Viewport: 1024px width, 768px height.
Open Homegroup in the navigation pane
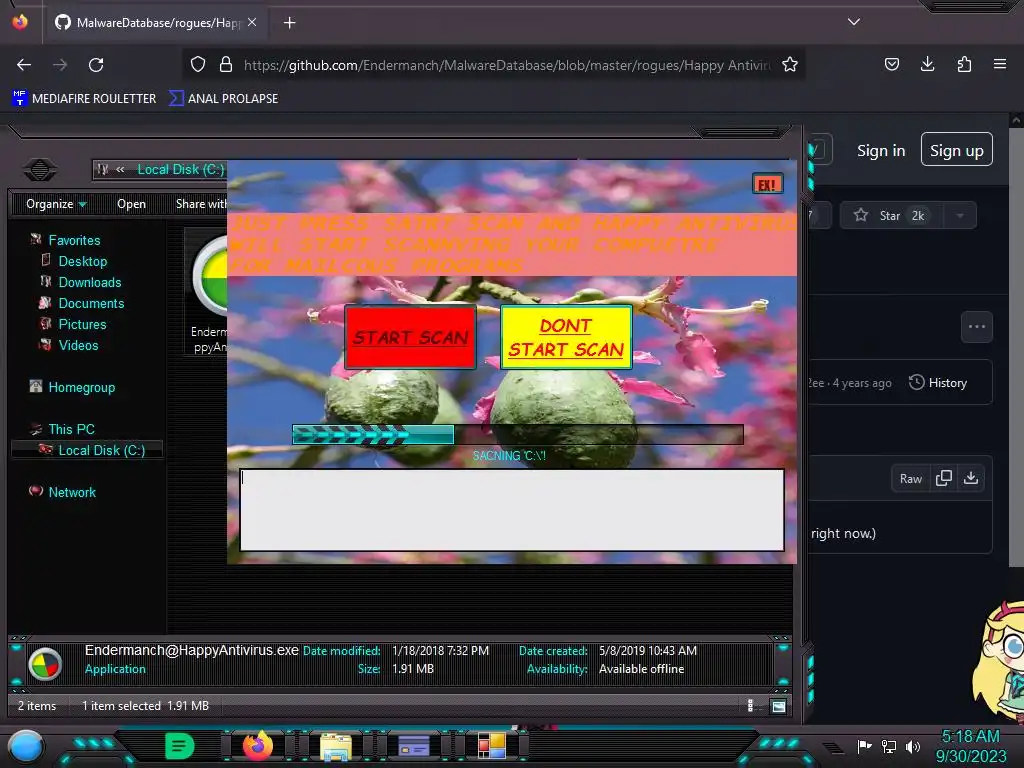coord(81,387)
